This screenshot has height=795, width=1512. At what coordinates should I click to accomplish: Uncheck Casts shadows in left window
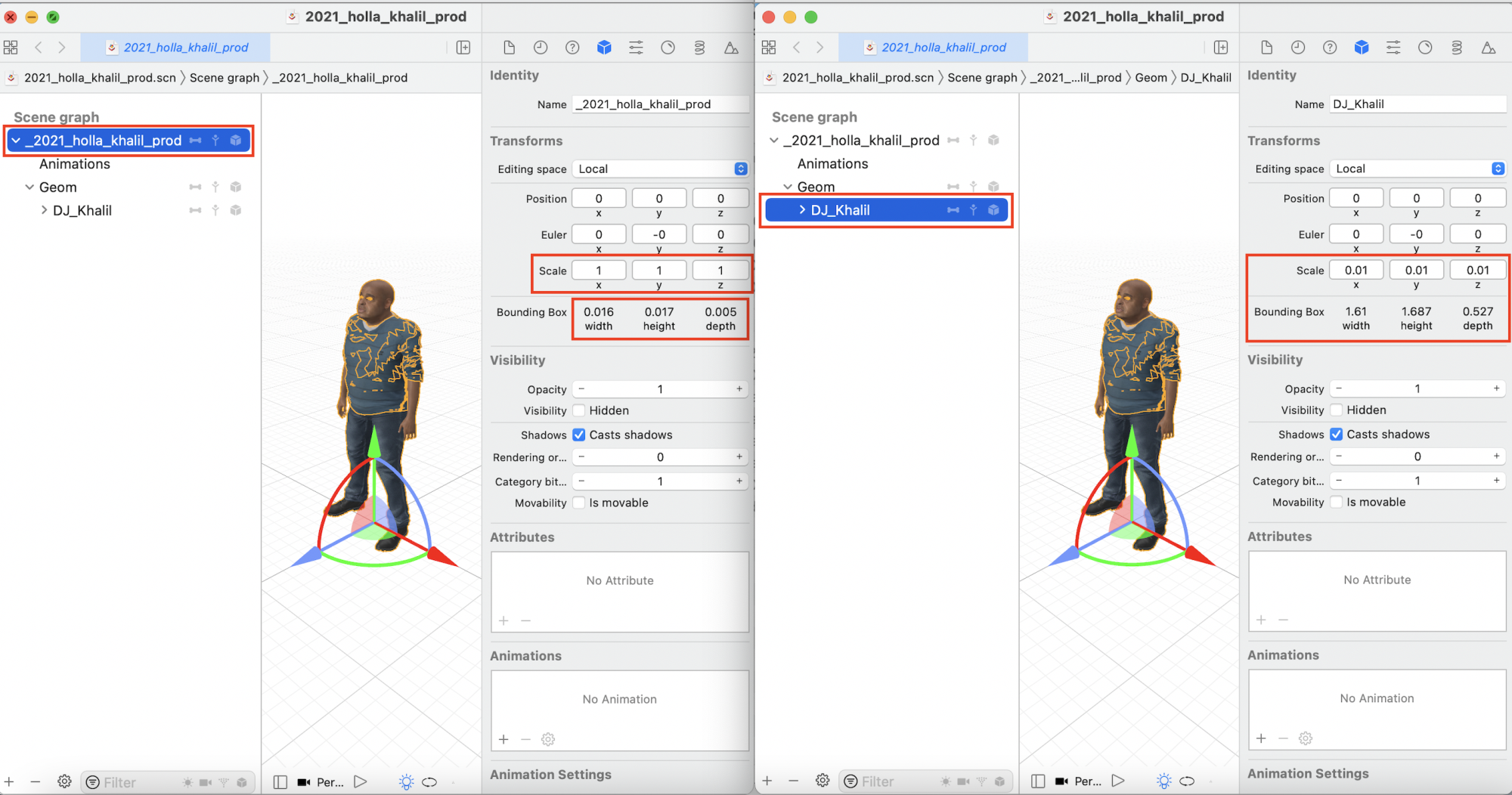(x=579, y=435)
